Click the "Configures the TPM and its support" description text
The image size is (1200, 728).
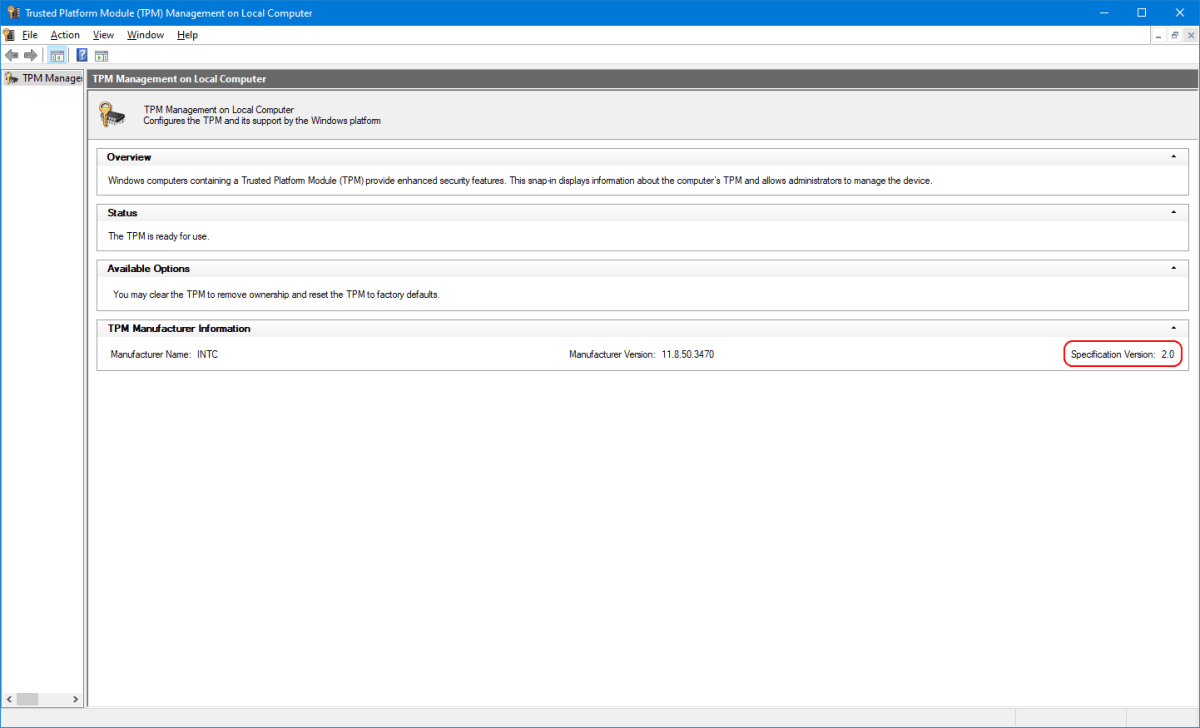point(262,121)
